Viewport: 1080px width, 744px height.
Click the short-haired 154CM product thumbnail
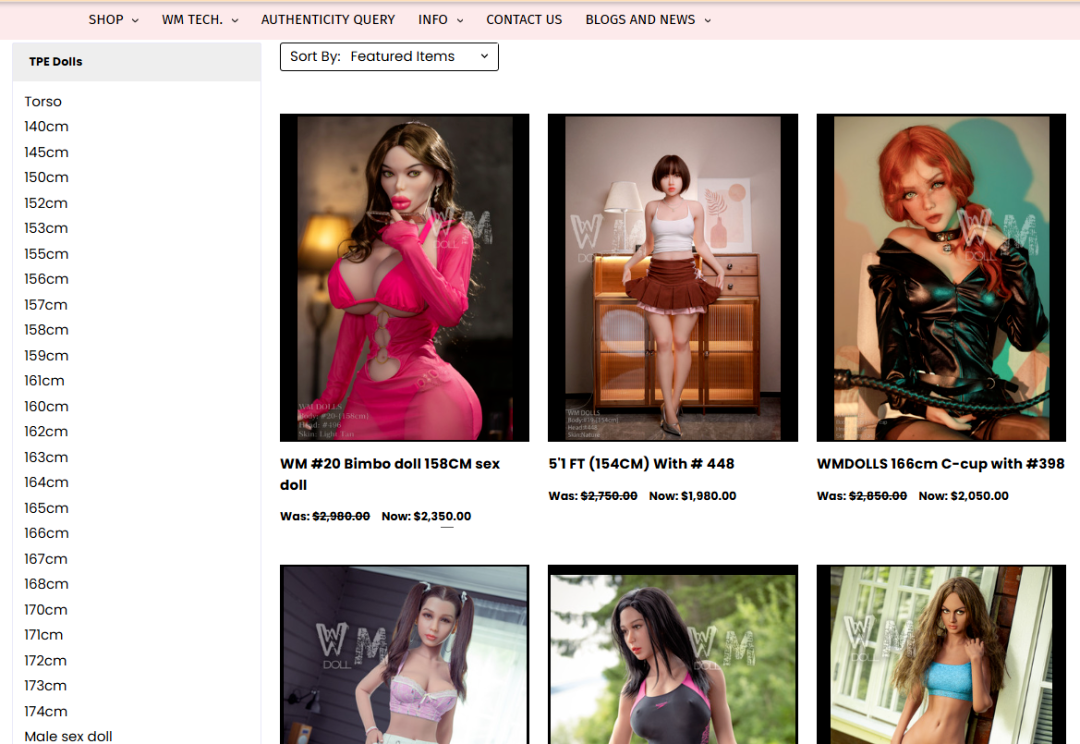672,278
